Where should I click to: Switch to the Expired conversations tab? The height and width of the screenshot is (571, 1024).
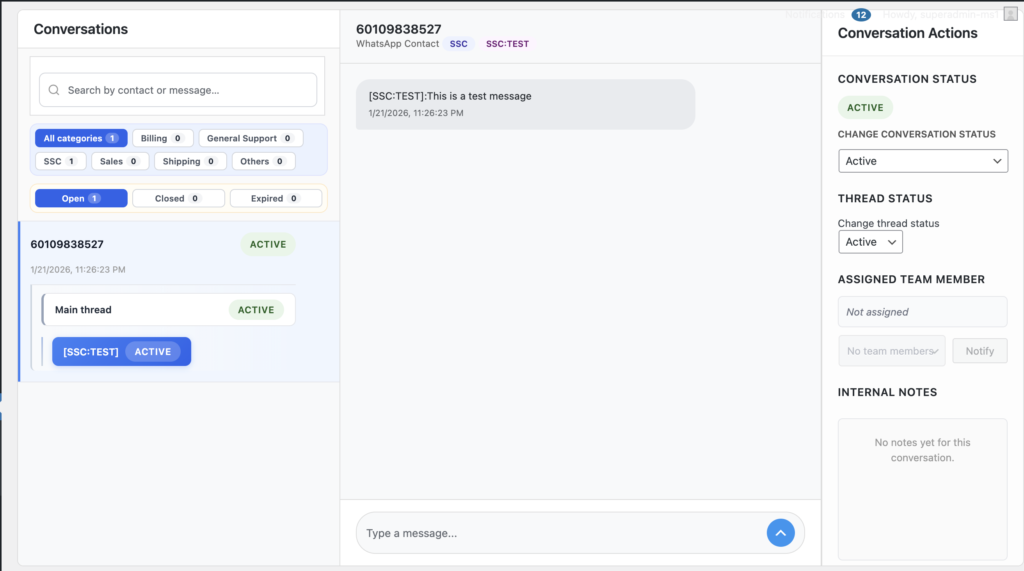point(275,198)
